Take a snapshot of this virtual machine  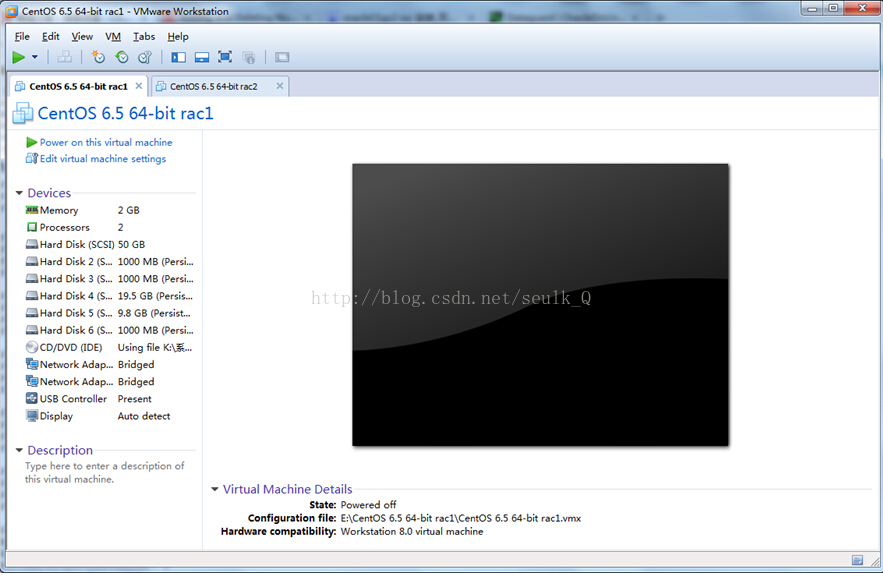(98, 57)
